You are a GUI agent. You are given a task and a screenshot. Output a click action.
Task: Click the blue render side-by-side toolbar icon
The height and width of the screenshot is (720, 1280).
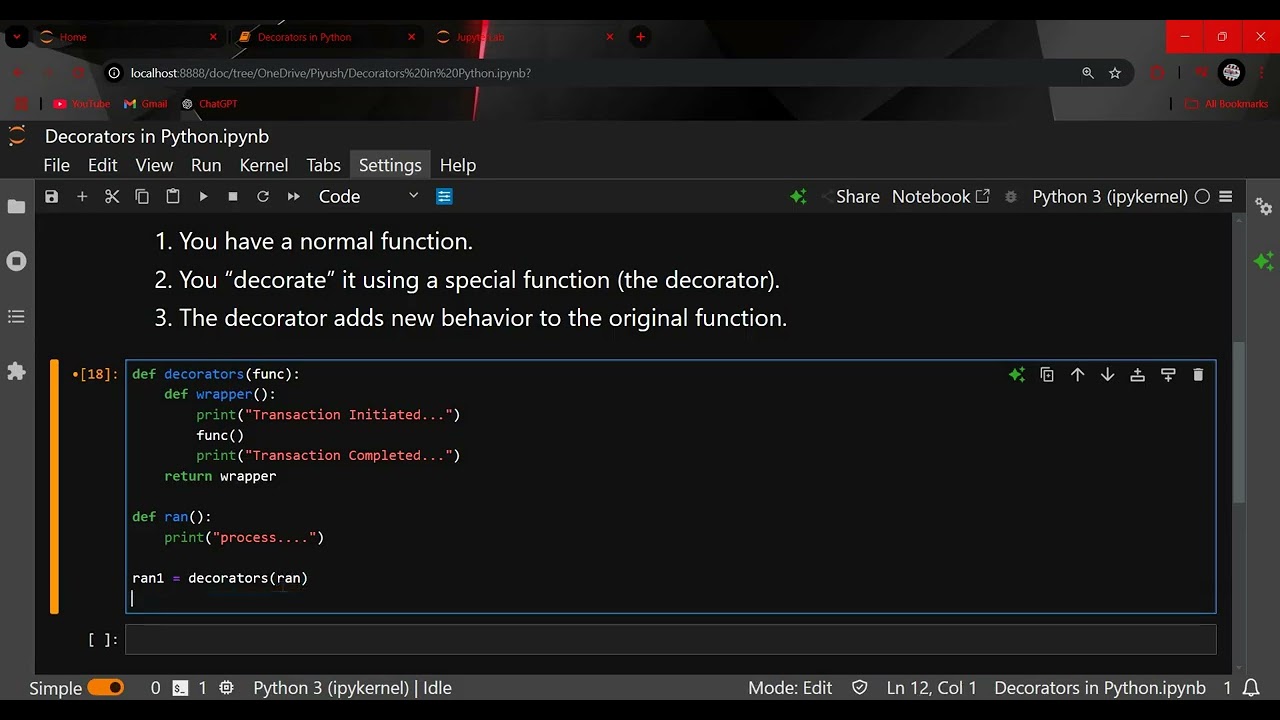pos(445,197)
